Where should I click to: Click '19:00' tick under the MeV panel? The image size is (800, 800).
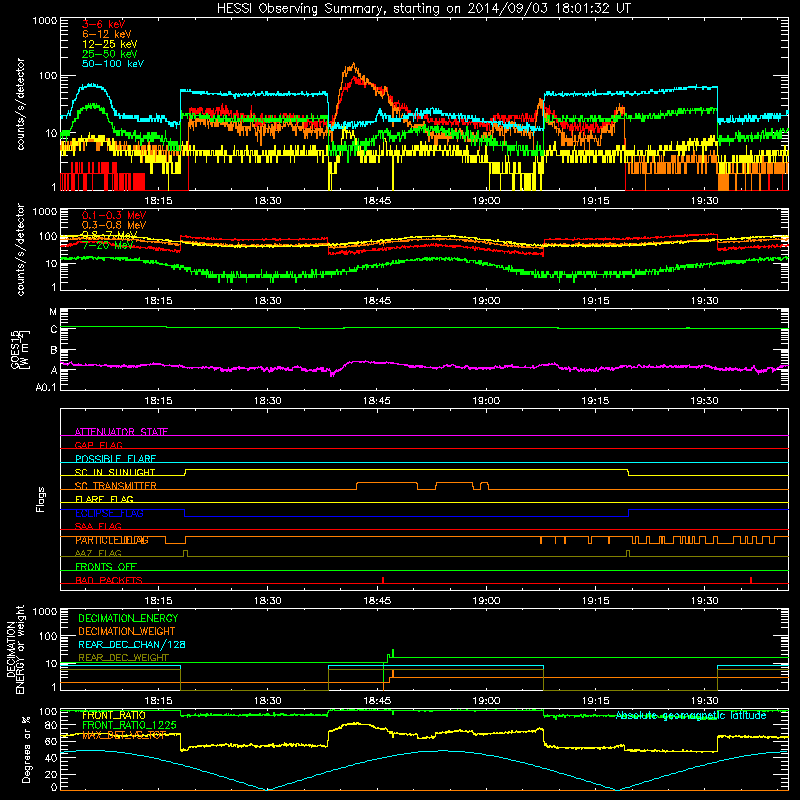pyautogui.click(x=486, y=301)
